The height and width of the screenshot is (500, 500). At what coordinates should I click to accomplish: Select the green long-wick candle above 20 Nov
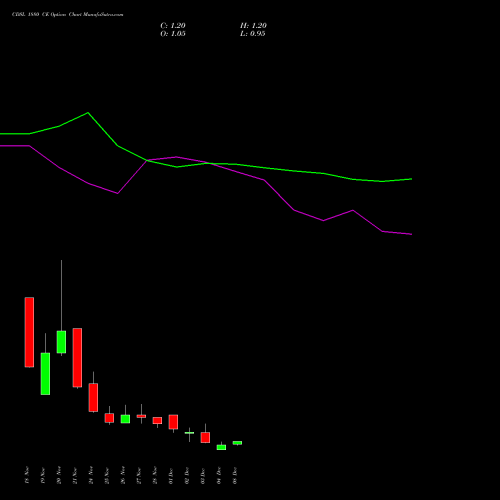pos(61,342)
